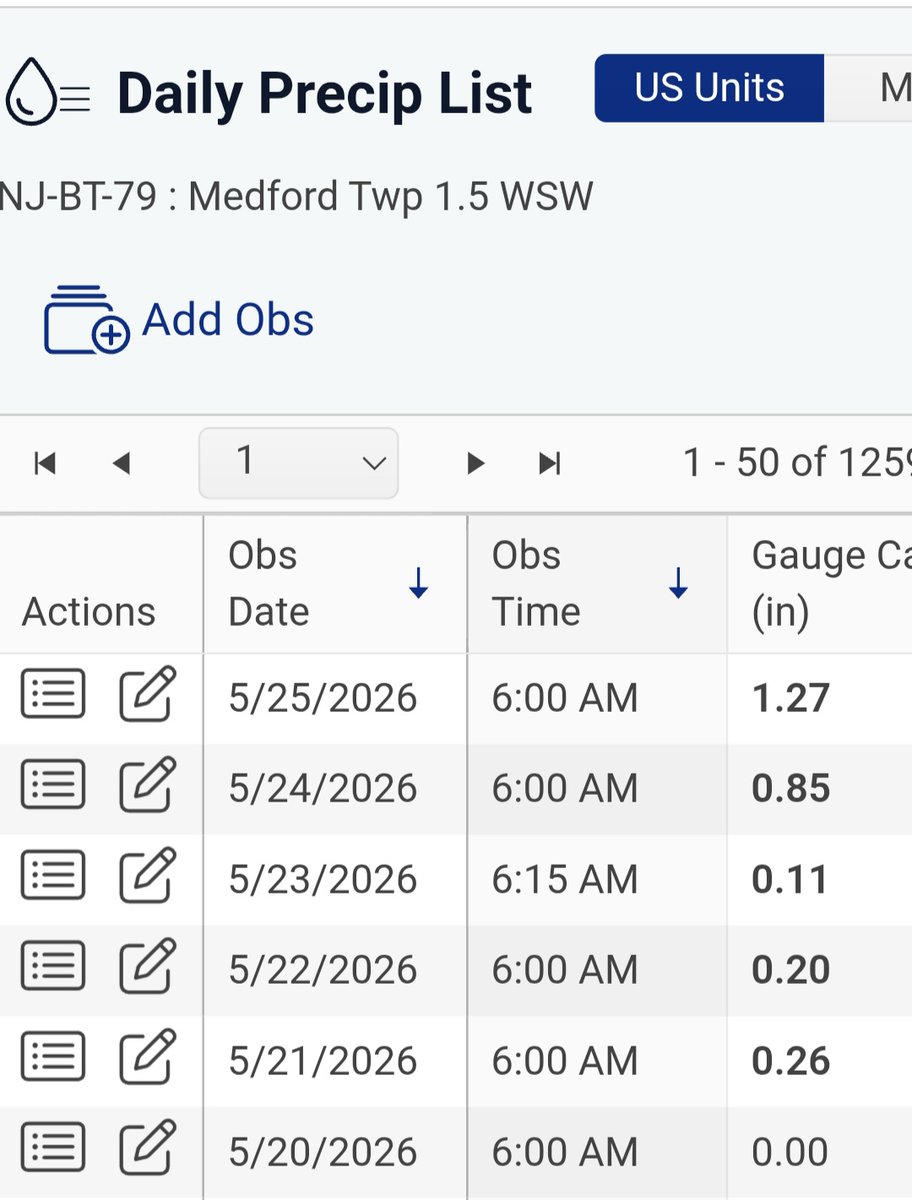912x1200 pixels.
Task: Go to previous page arrow
Action: tap(122, 463)
